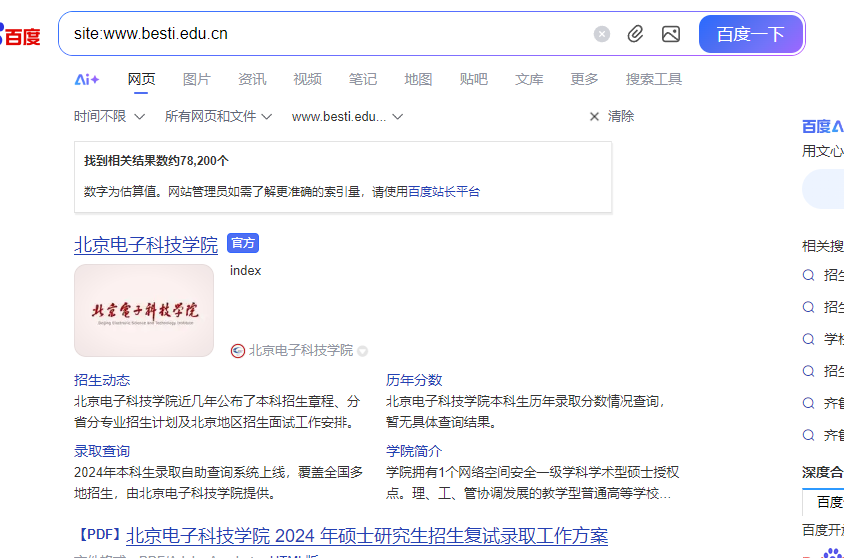The image size is (844, 558).
Task: Click the related search magnifier beside 学
Action: point(808,339)
